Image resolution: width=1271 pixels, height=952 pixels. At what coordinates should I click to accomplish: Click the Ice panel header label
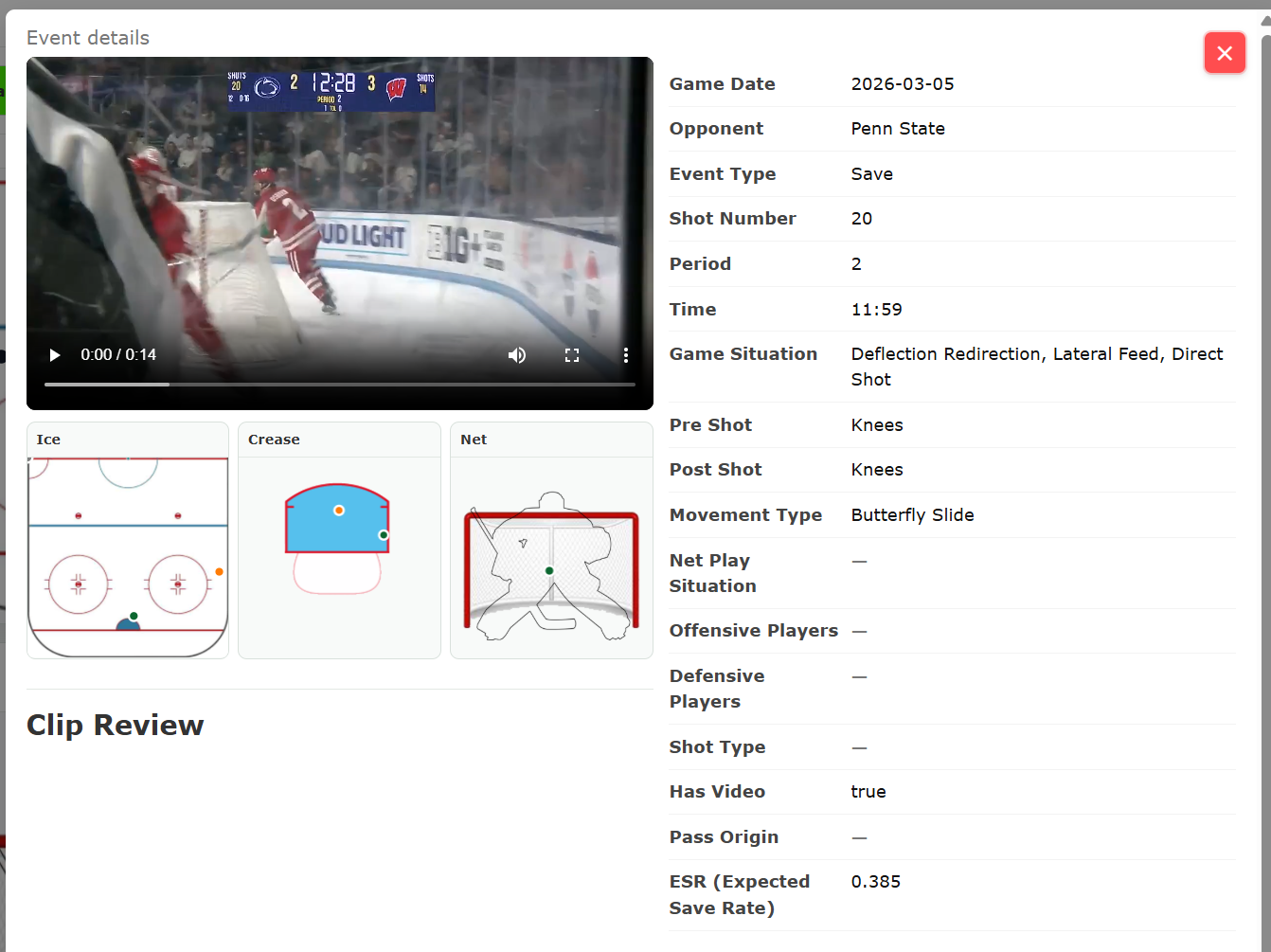pos(48,440)
